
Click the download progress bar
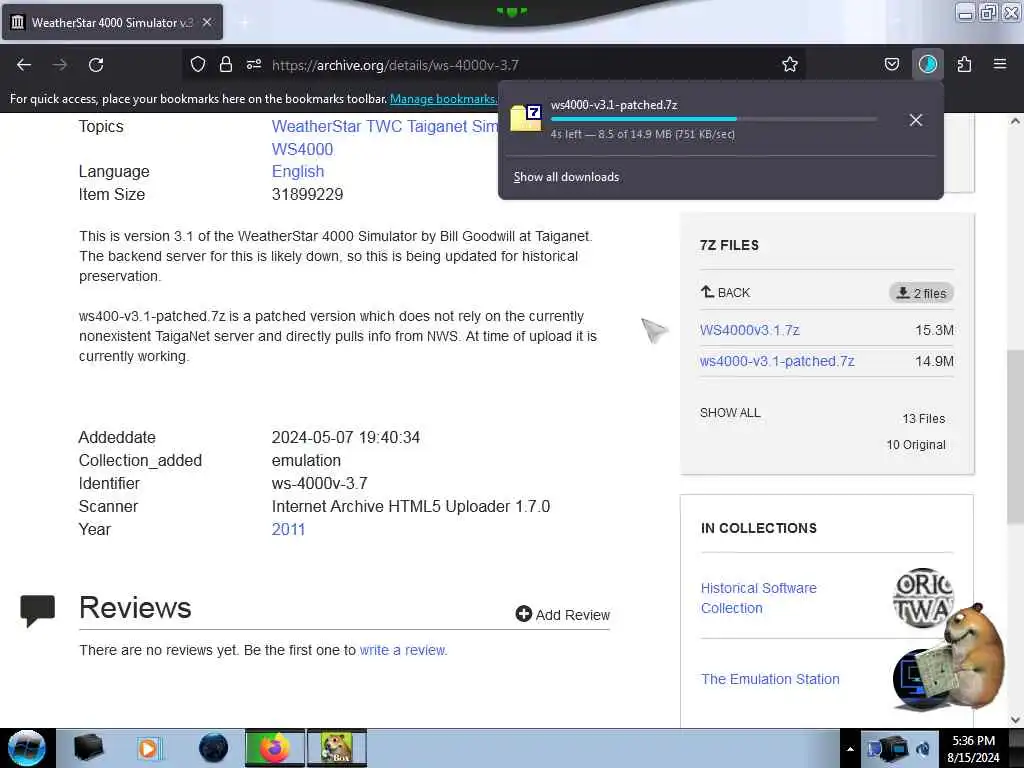713,119
